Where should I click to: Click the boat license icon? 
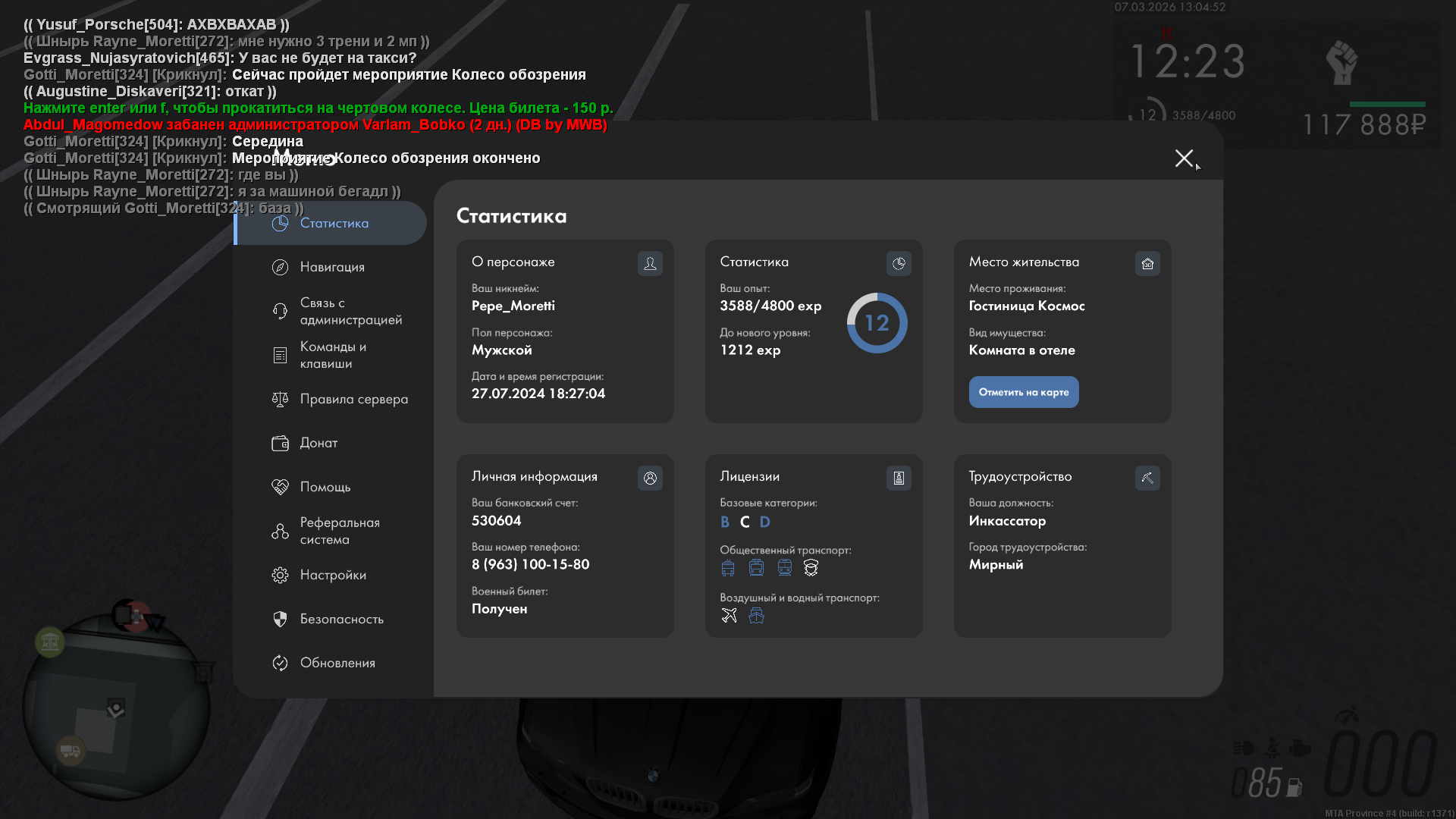tap(756, 615)
